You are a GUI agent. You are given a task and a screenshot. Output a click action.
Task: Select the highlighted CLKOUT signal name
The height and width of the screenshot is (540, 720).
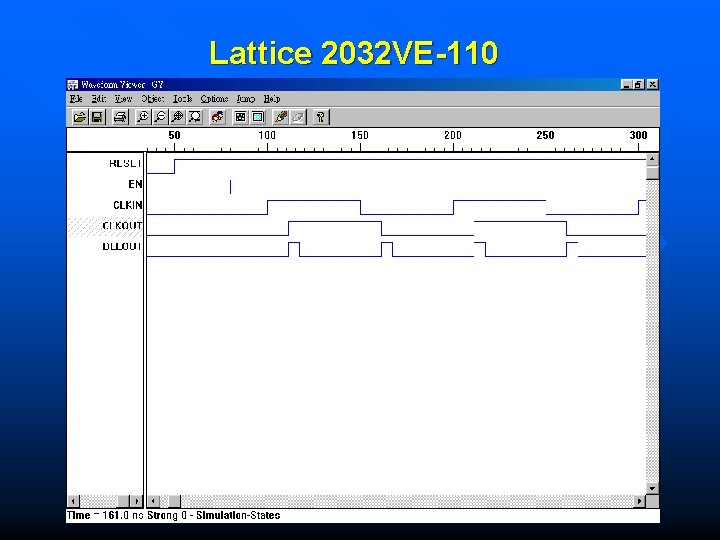122,226
